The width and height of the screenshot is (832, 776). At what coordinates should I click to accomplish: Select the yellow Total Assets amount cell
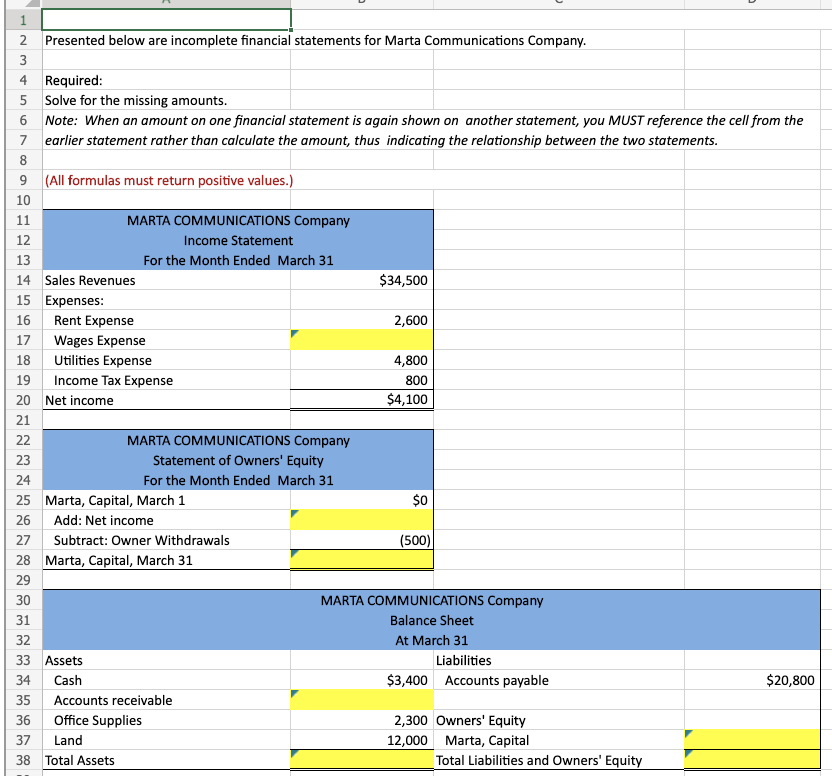(x=361, y=760)
